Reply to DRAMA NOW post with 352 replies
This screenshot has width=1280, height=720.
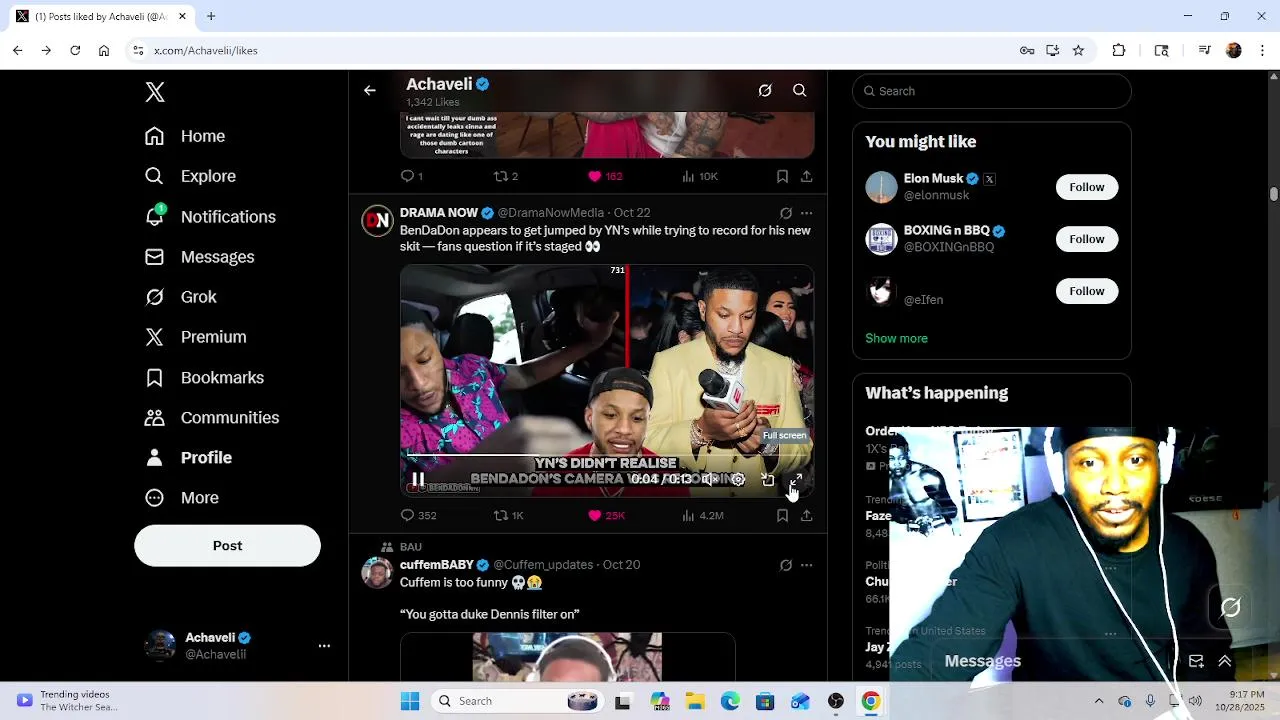418,516
